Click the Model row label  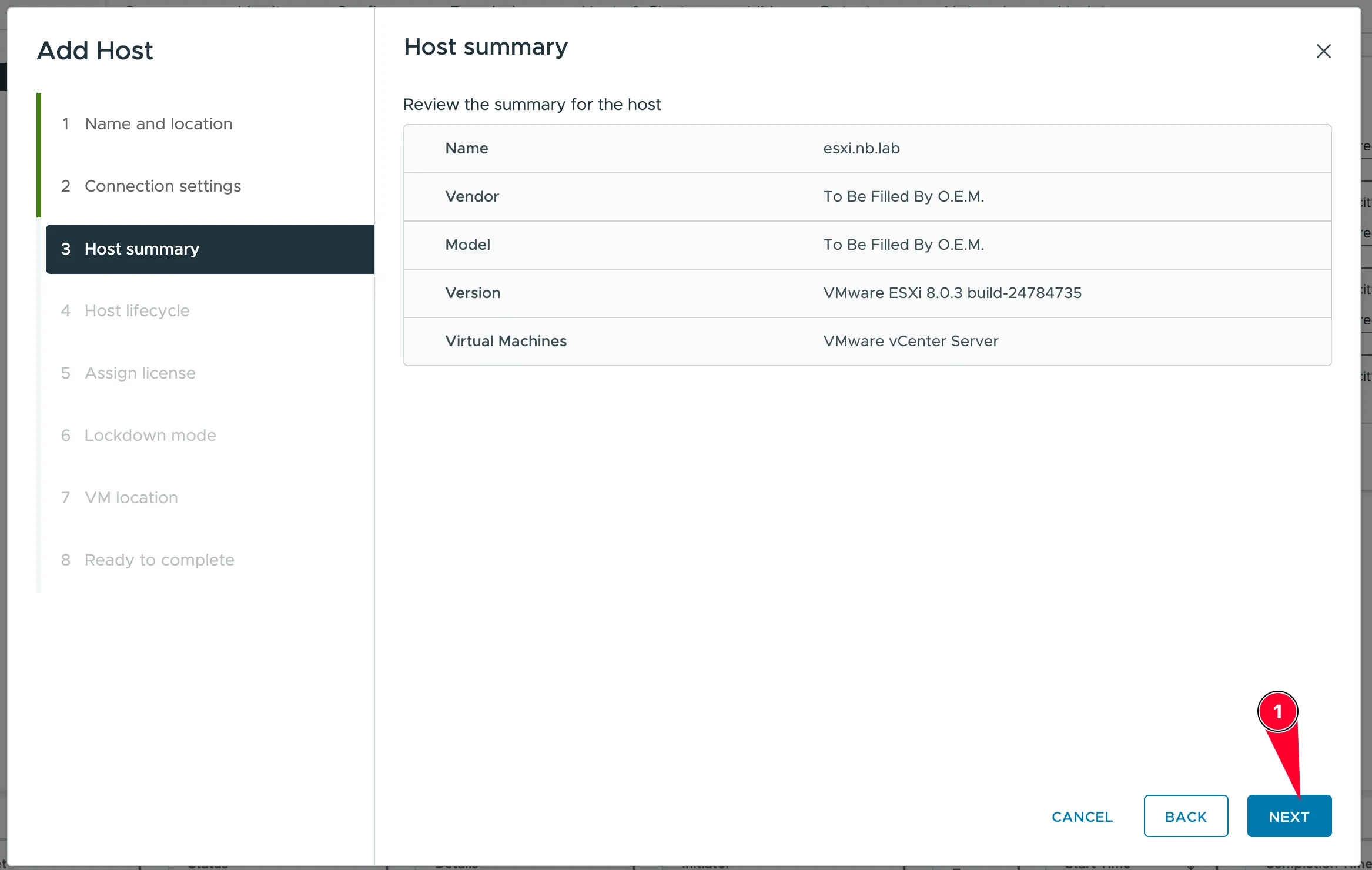pyautogui.click(x=468, y=245)
